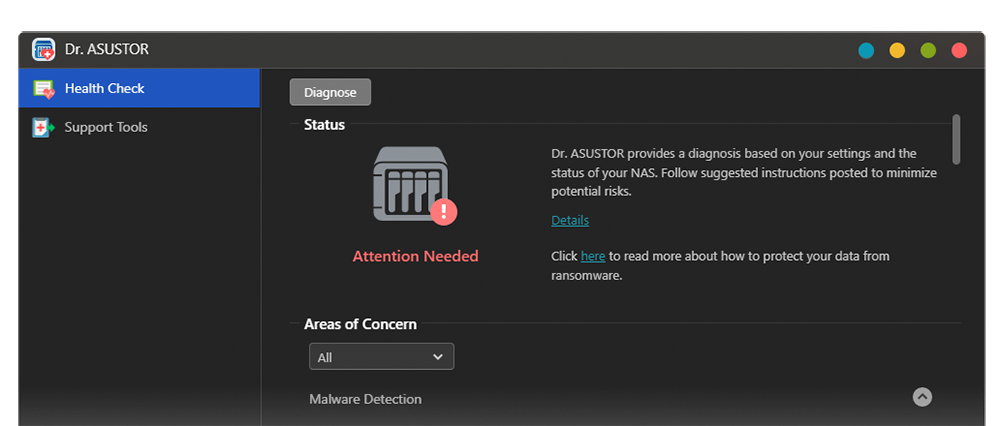Select the Health Check heart icon
The image size is (1000, 426).
click(44, 89)
